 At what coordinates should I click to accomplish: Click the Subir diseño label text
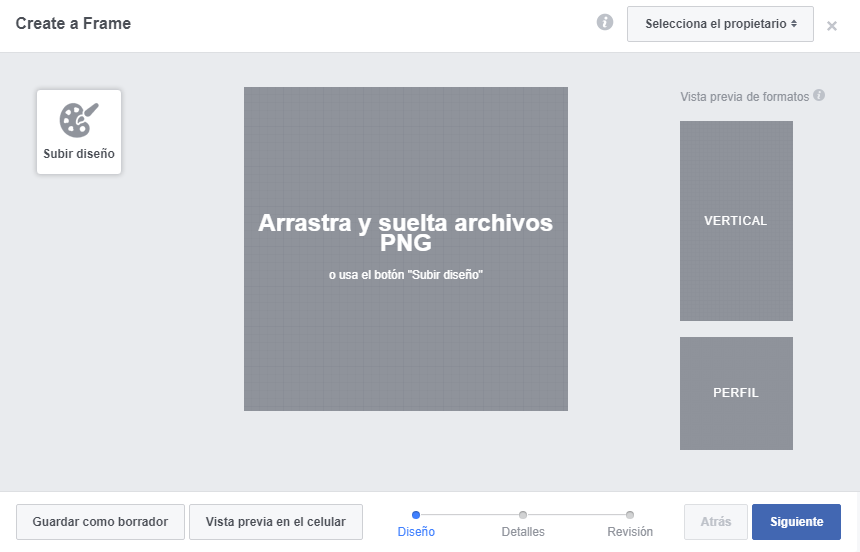pos(79,155)
